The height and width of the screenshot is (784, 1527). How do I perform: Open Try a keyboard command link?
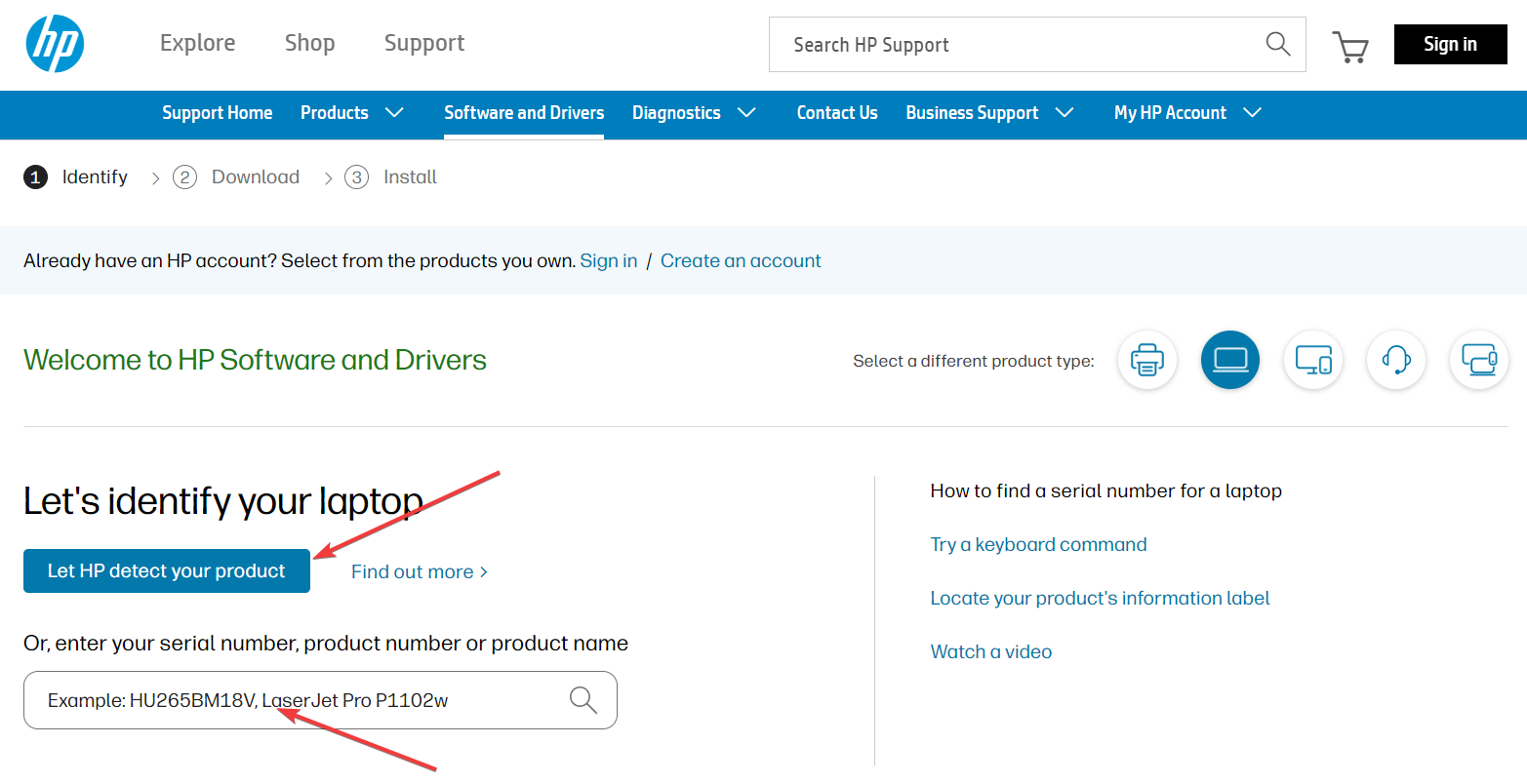(x=1038, y=545)
